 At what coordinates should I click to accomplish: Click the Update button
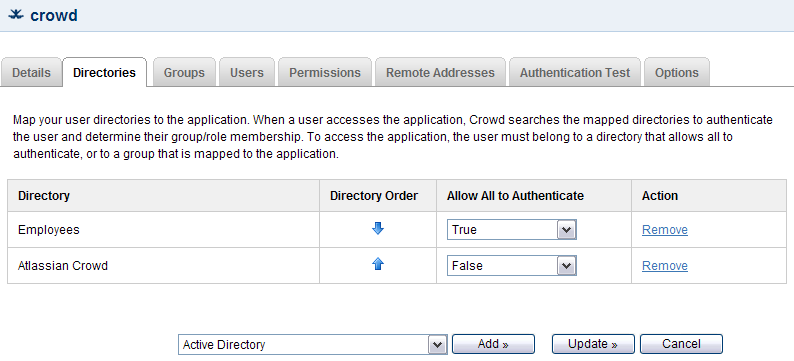(x=593, y=344)
